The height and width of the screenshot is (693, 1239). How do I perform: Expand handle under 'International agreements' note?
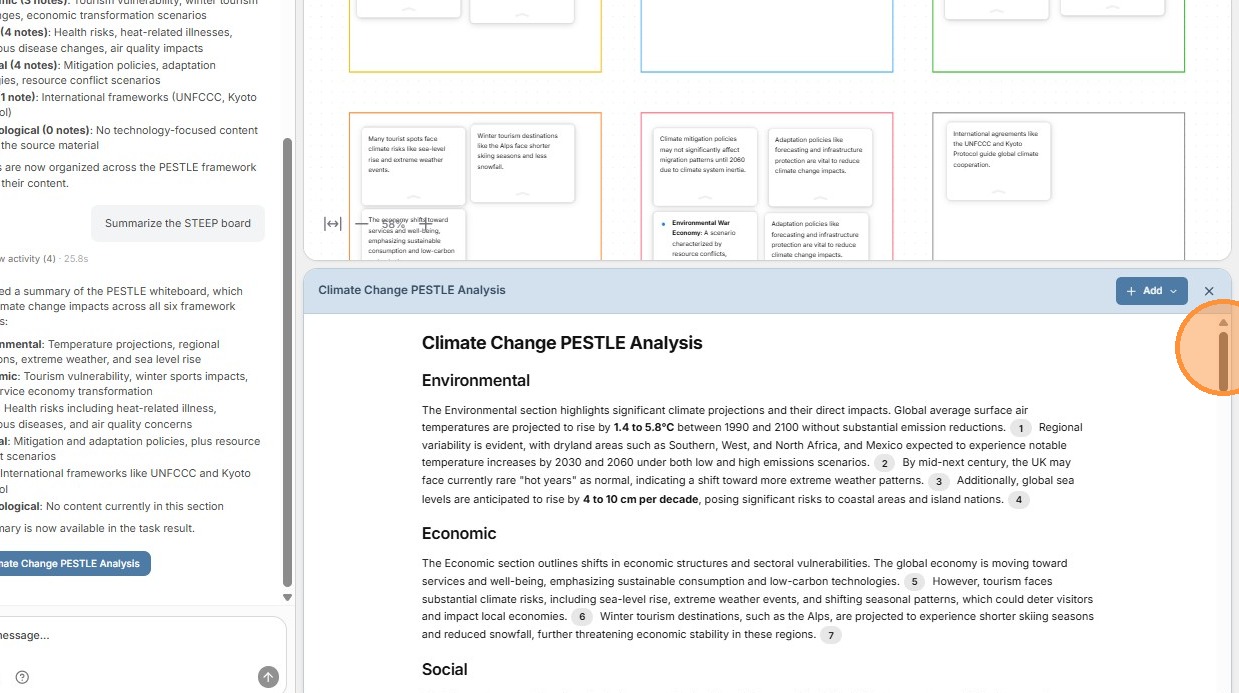point(997,194)
